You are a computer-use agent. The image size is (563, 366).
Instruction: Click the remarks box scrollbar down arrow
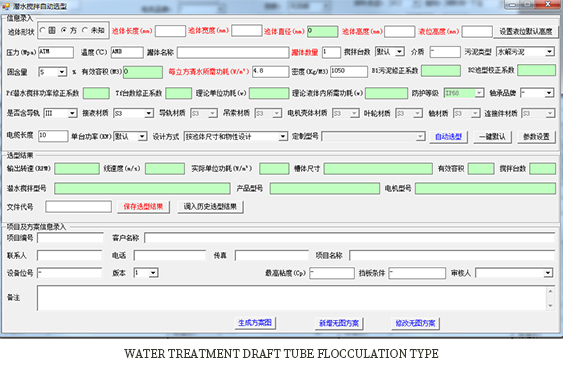[x=550, y=306]
